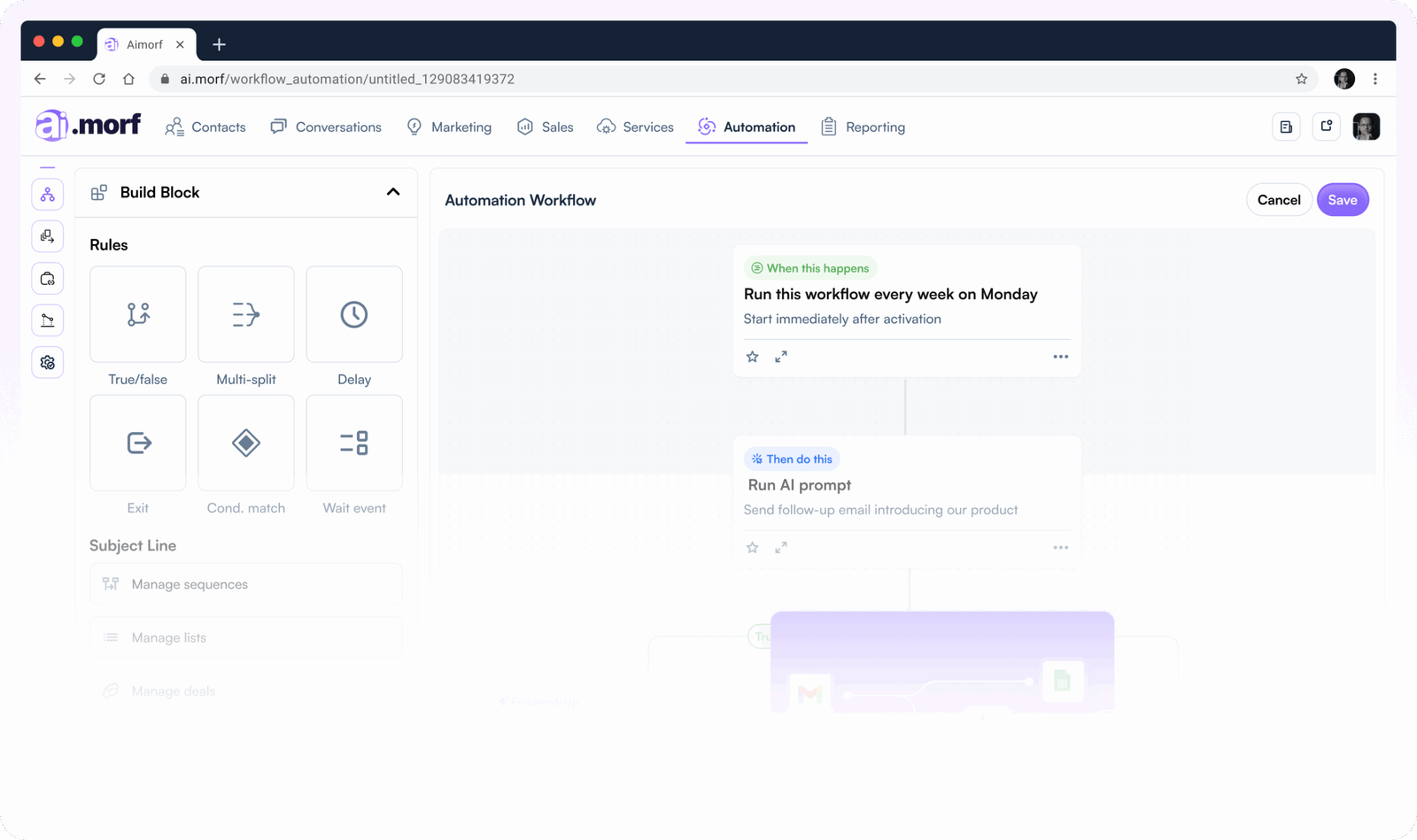The width and height of the screenshot is (1417, 840).
Task: Open more options on the trigger card
Action: (x=1060, y=357)
